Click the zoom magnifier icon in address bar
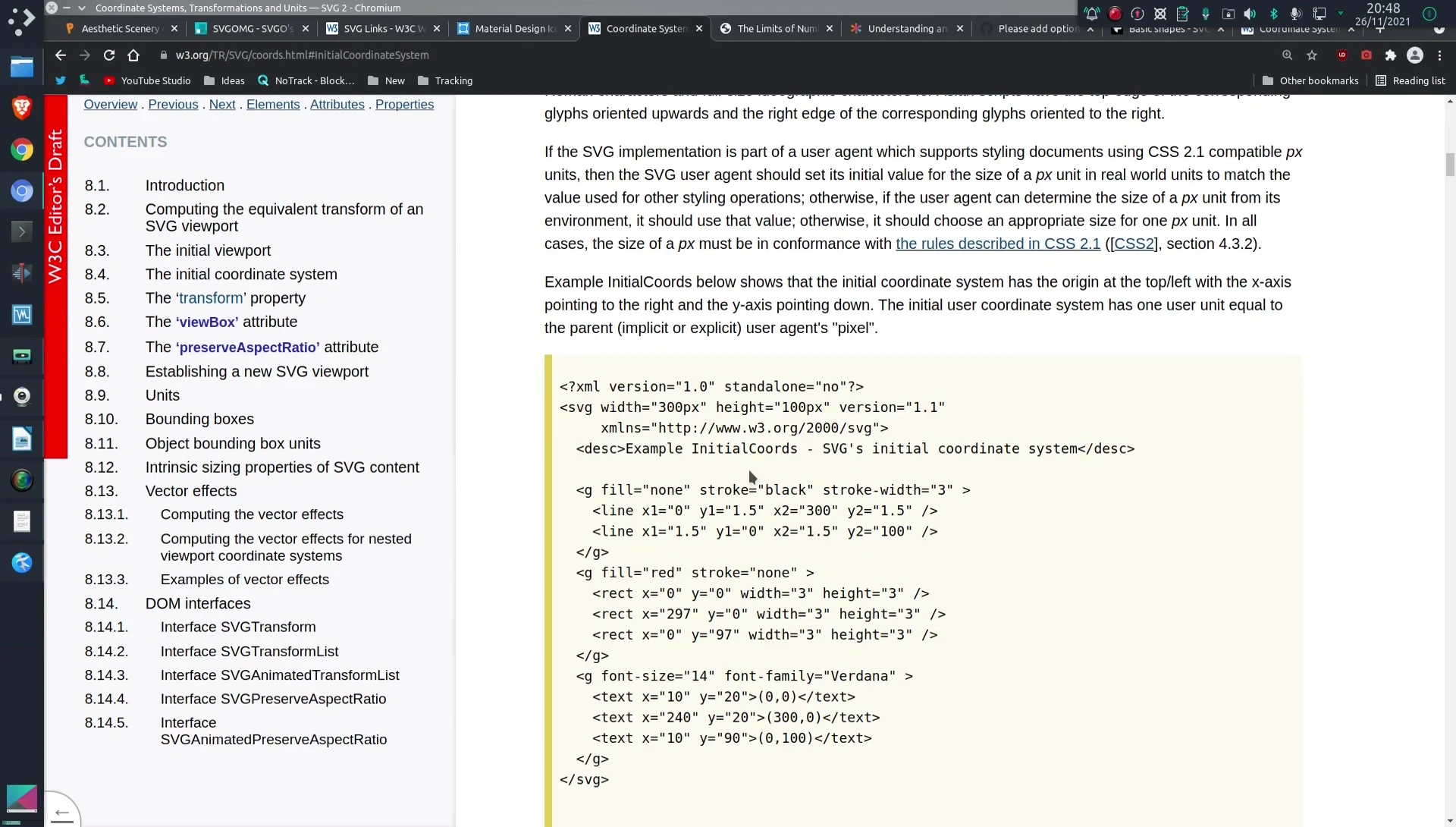 click(1287, 55)
